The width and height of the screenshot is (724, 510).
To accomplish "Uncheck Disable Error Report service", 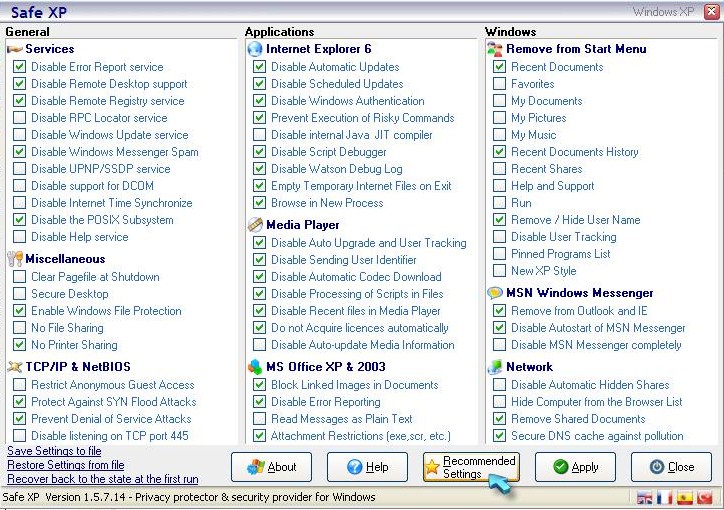I will (19, 66).
